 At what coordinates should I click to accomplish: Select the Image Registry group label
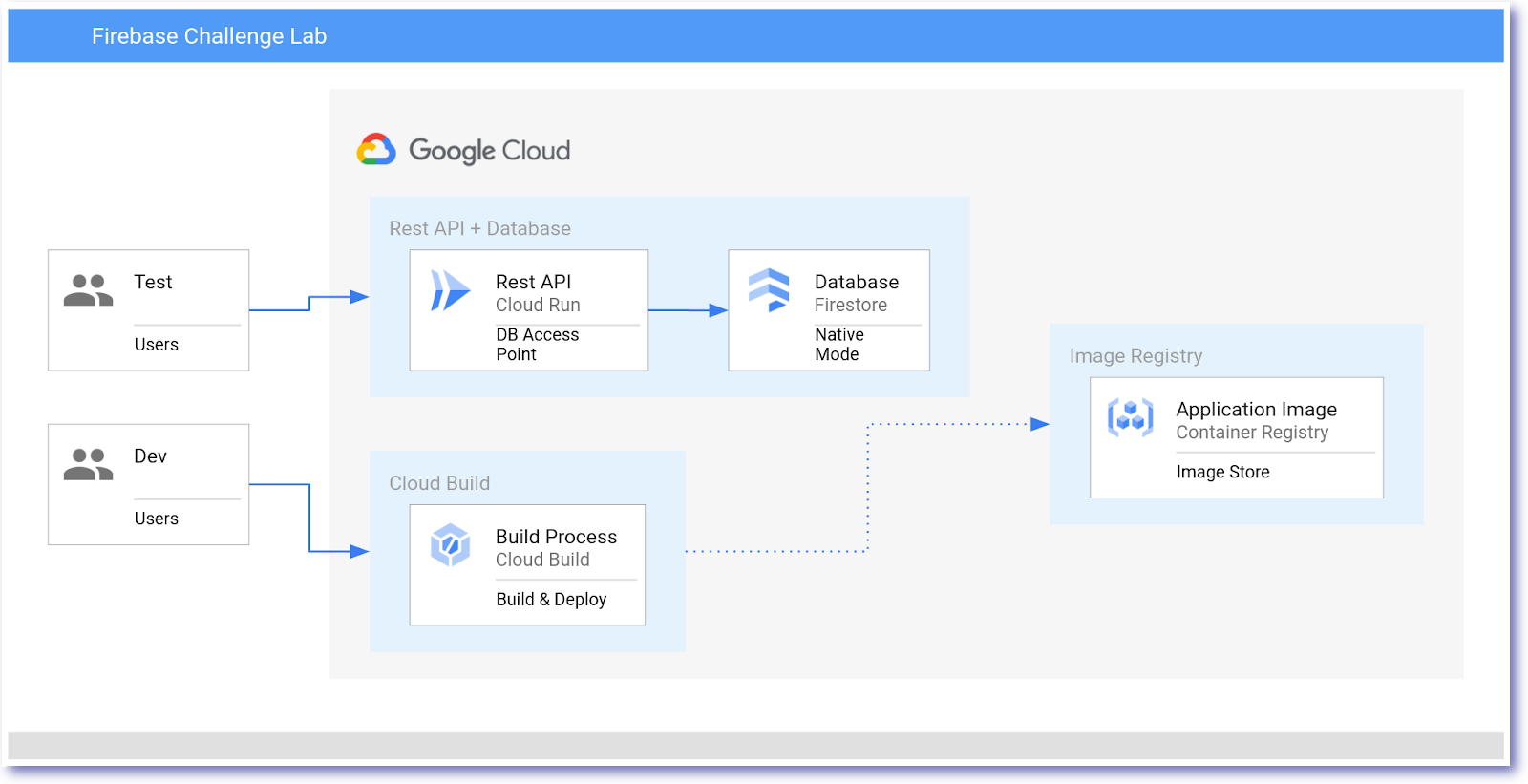pos(1135,355)
